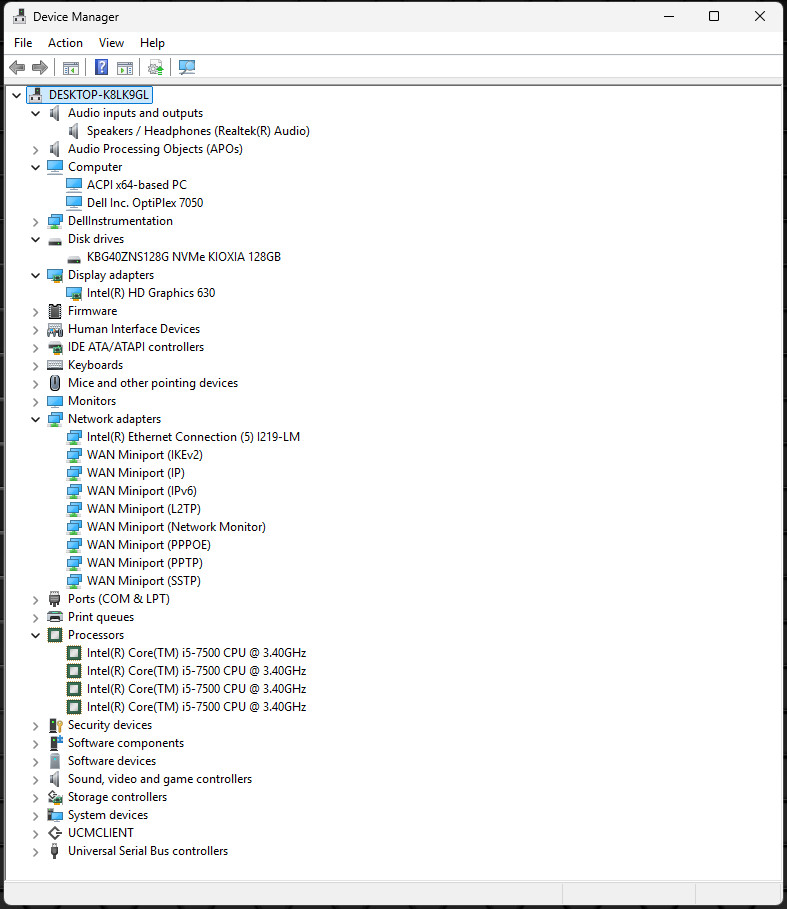Click the Update device driver toolbar icon
The height and width of the screenshot is (909, 787).
(155, 68)
